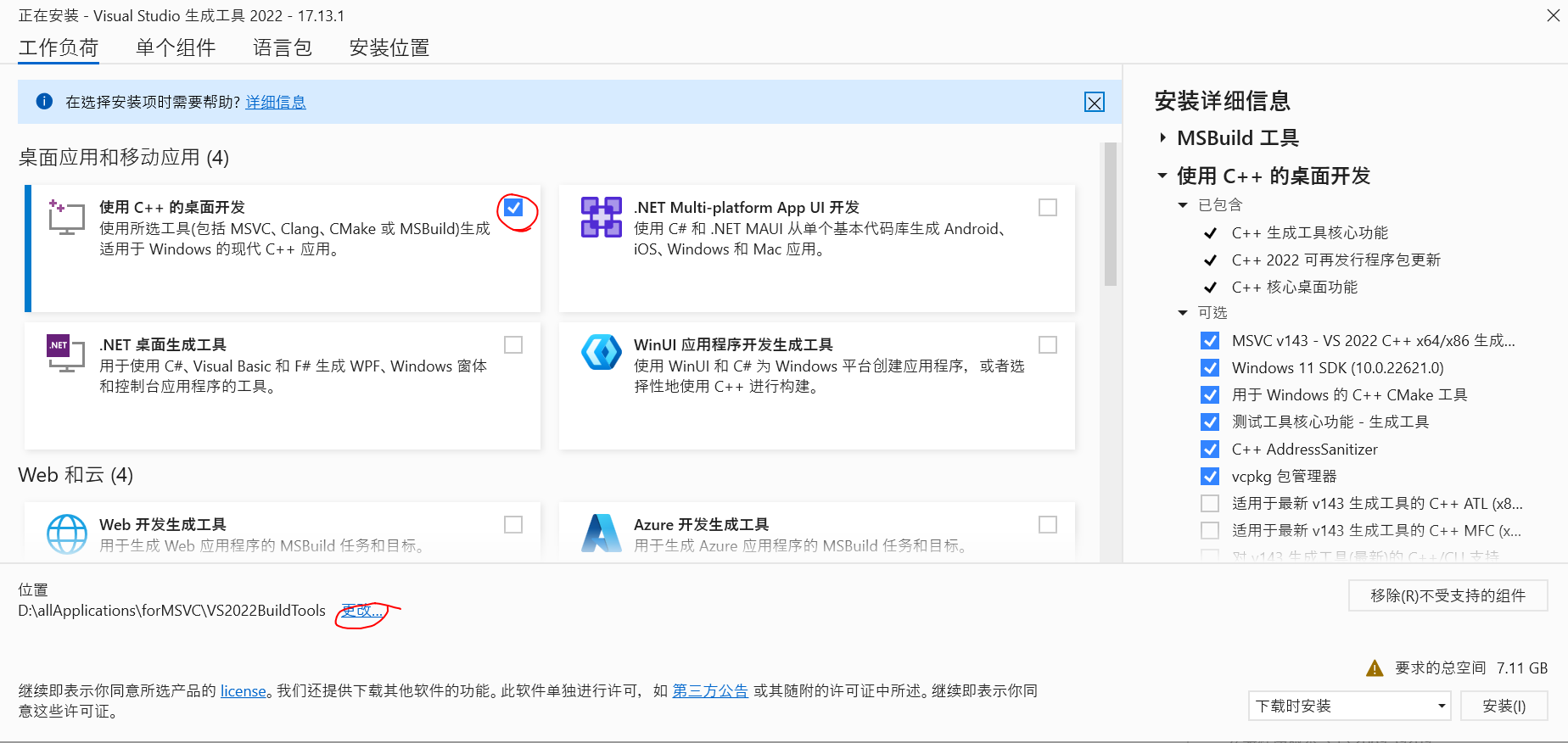Check the .NET 桌面生成工具 workload
This screenshot has width=1568, height=743.
coord(513,344)
